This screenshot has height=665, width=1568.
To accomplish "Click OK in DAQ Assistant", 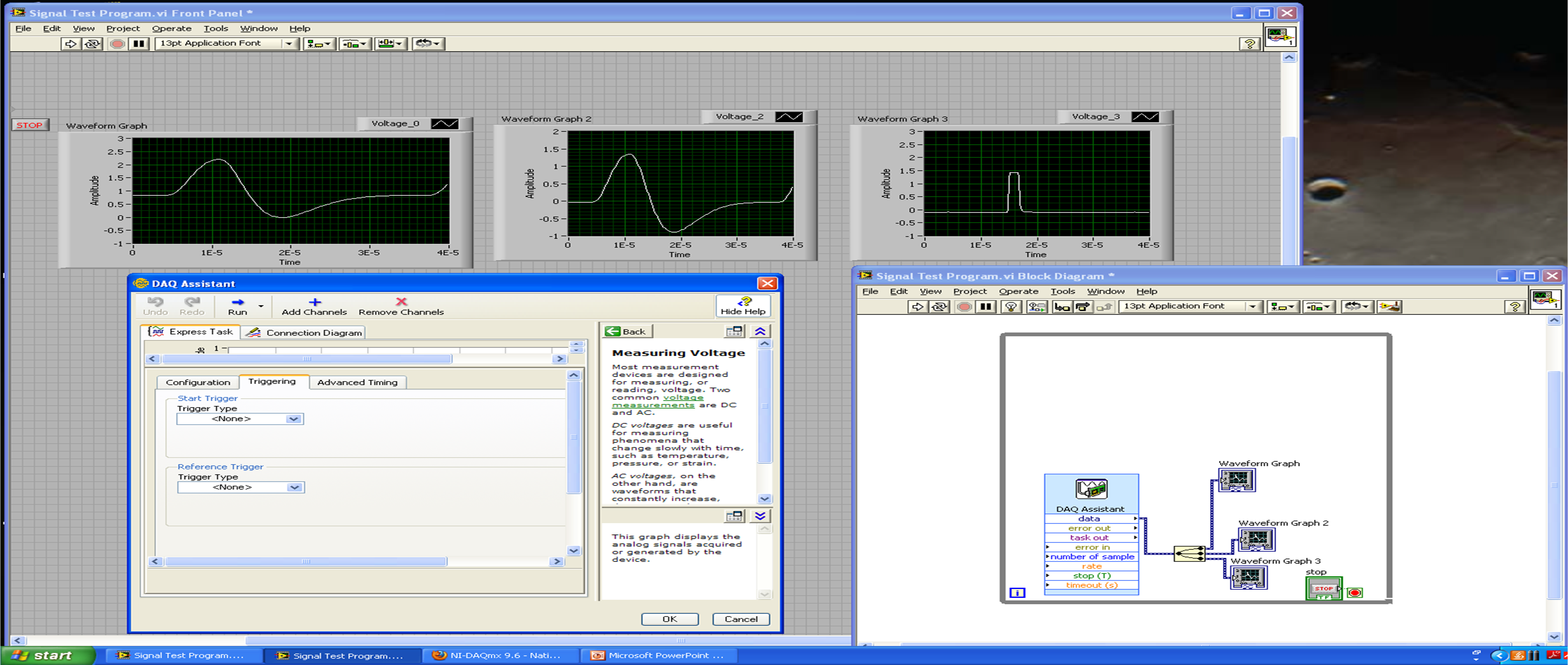I will point(670,619).
